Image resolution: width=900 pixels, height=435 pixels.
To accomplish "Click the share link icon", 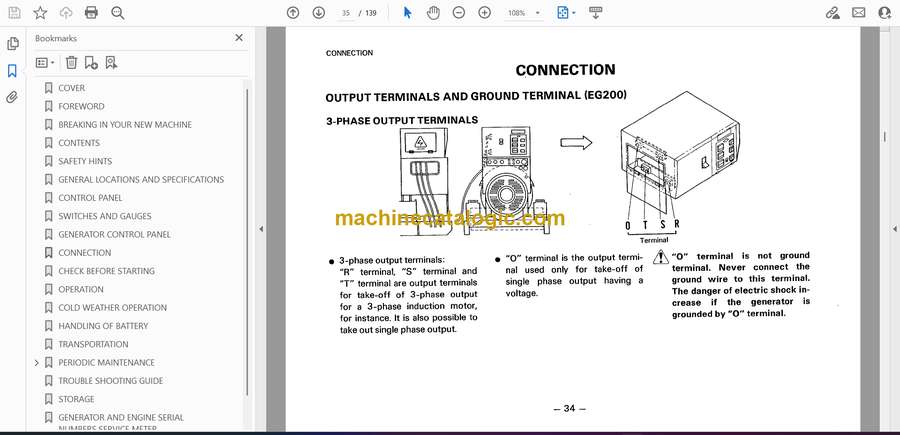I will click(x=832, y=13).
